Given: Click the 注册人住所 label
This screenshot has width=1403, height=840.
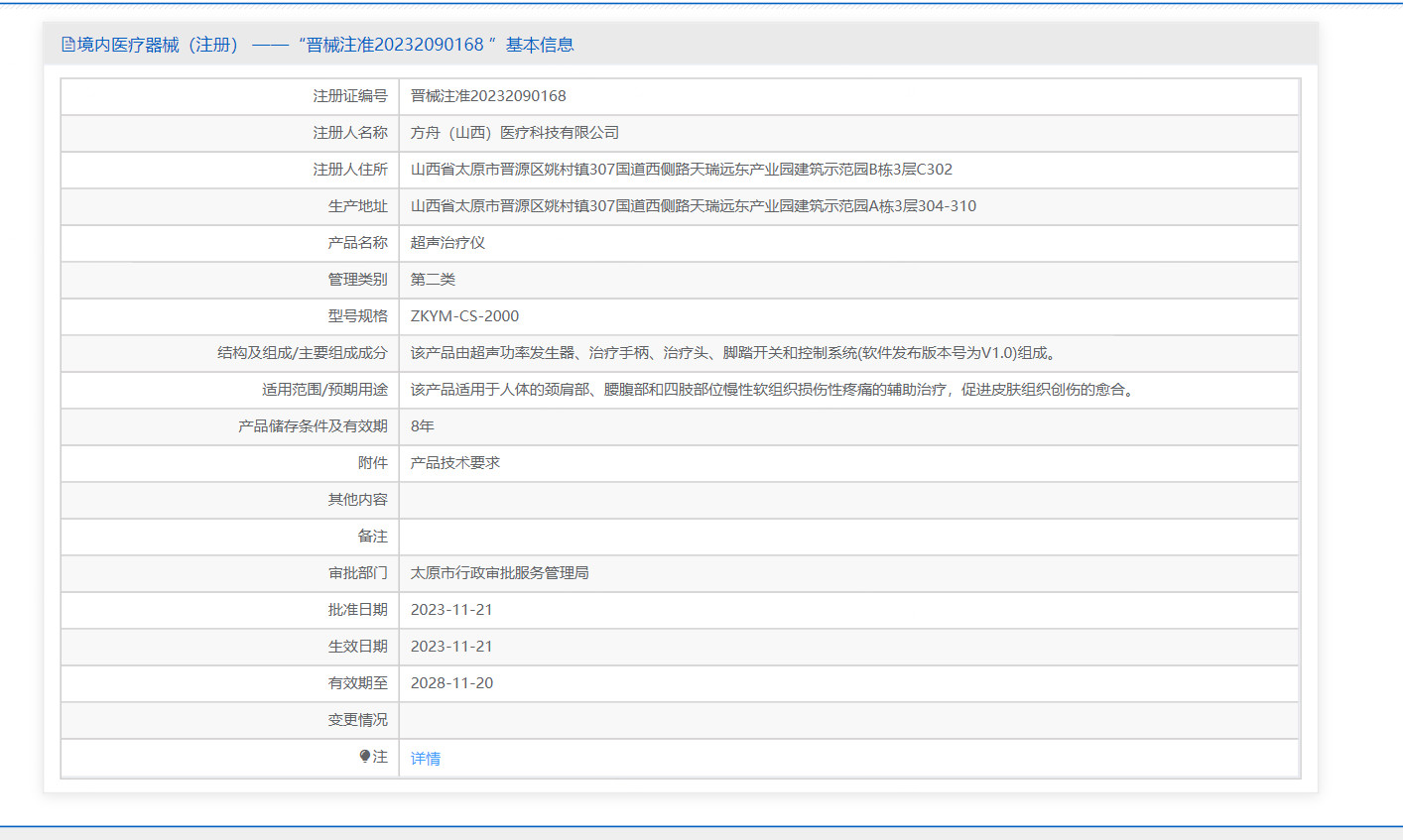Looking at the screenshot, I should (x=350, y=170).
